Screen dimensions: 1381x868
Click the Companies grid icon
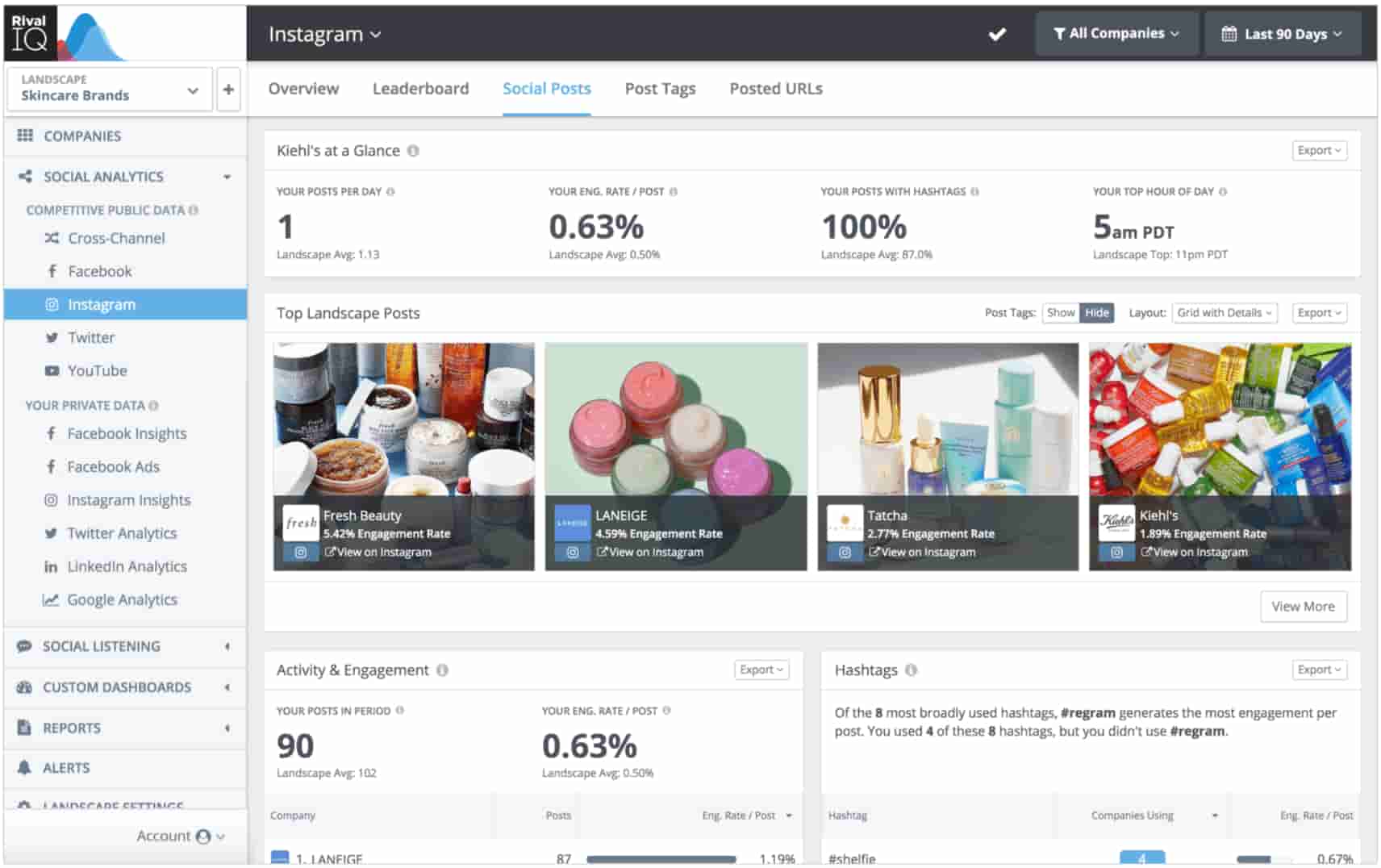pos(24,136)
